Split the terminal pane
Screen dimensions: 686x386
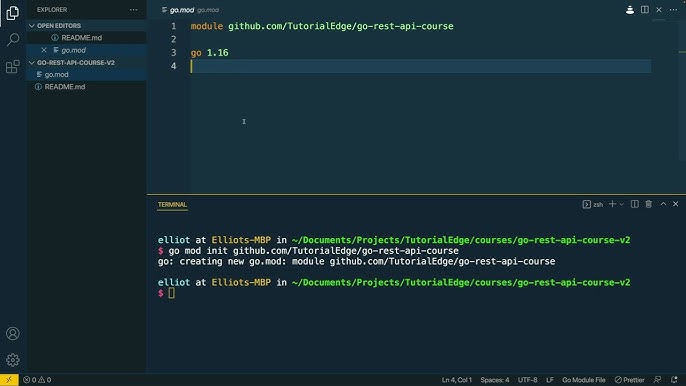tap(634, 204)
